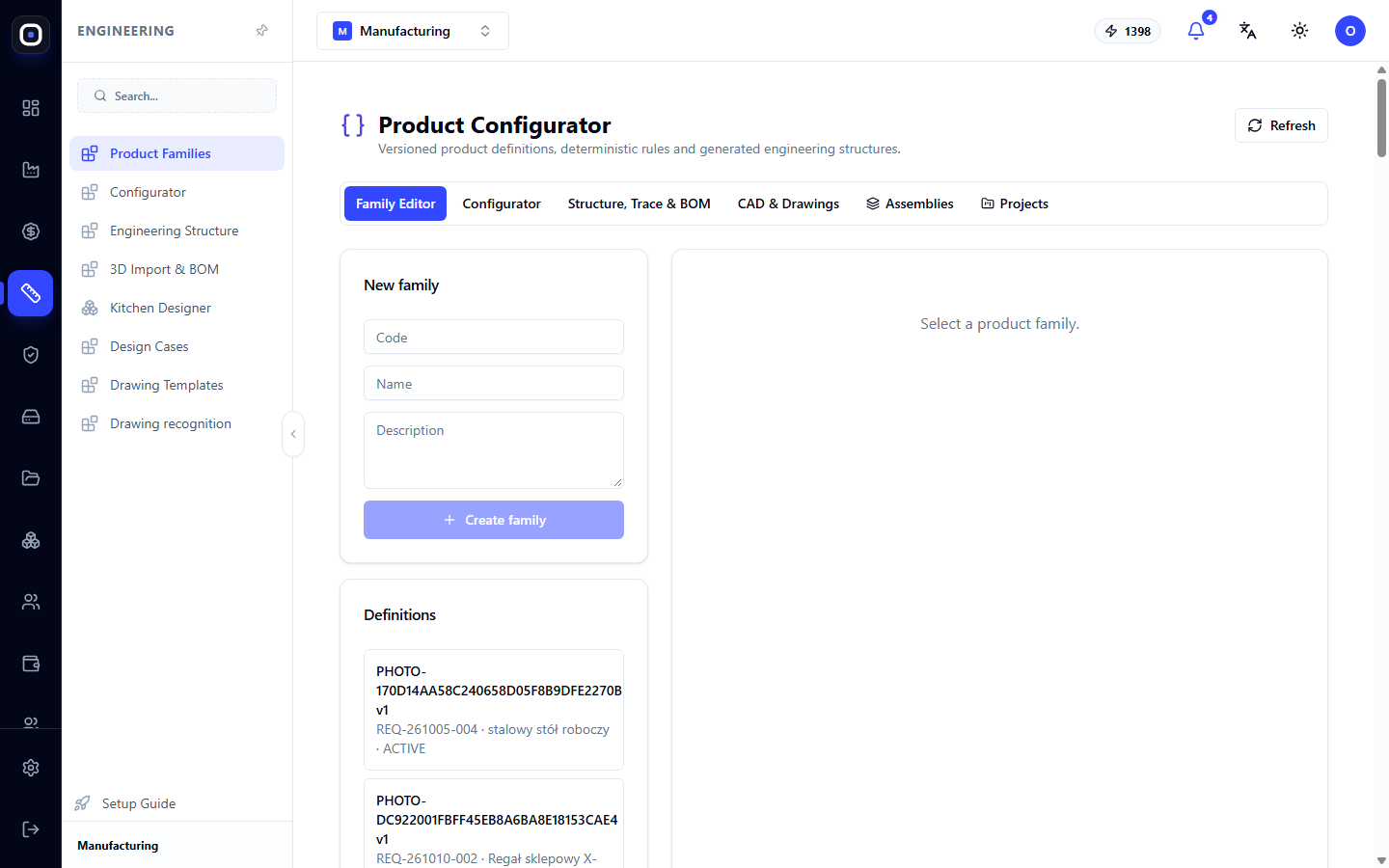Click the log out icon

31,829
